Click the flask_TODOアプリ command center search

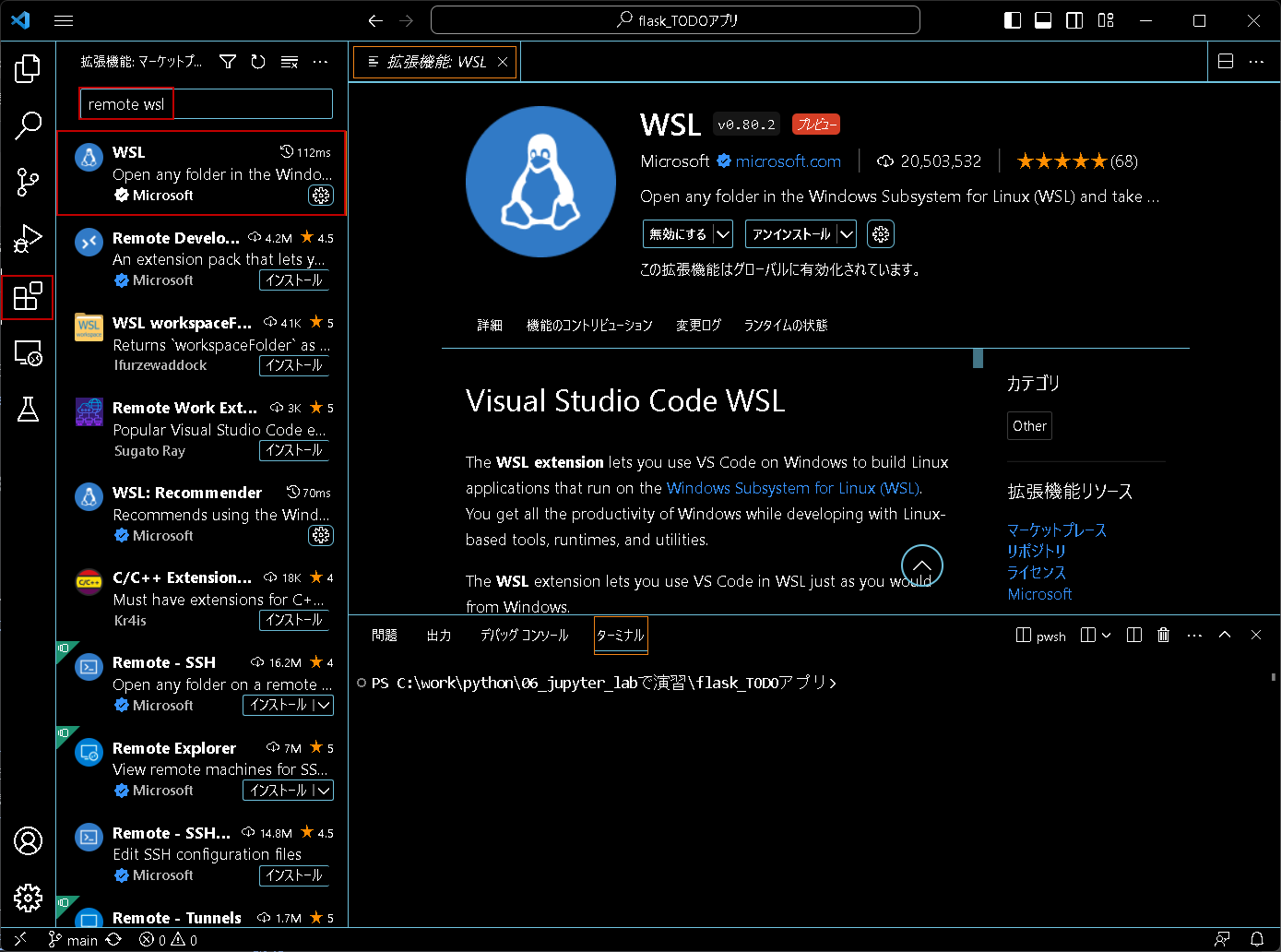pyautogui.click(x=675, y=20)
